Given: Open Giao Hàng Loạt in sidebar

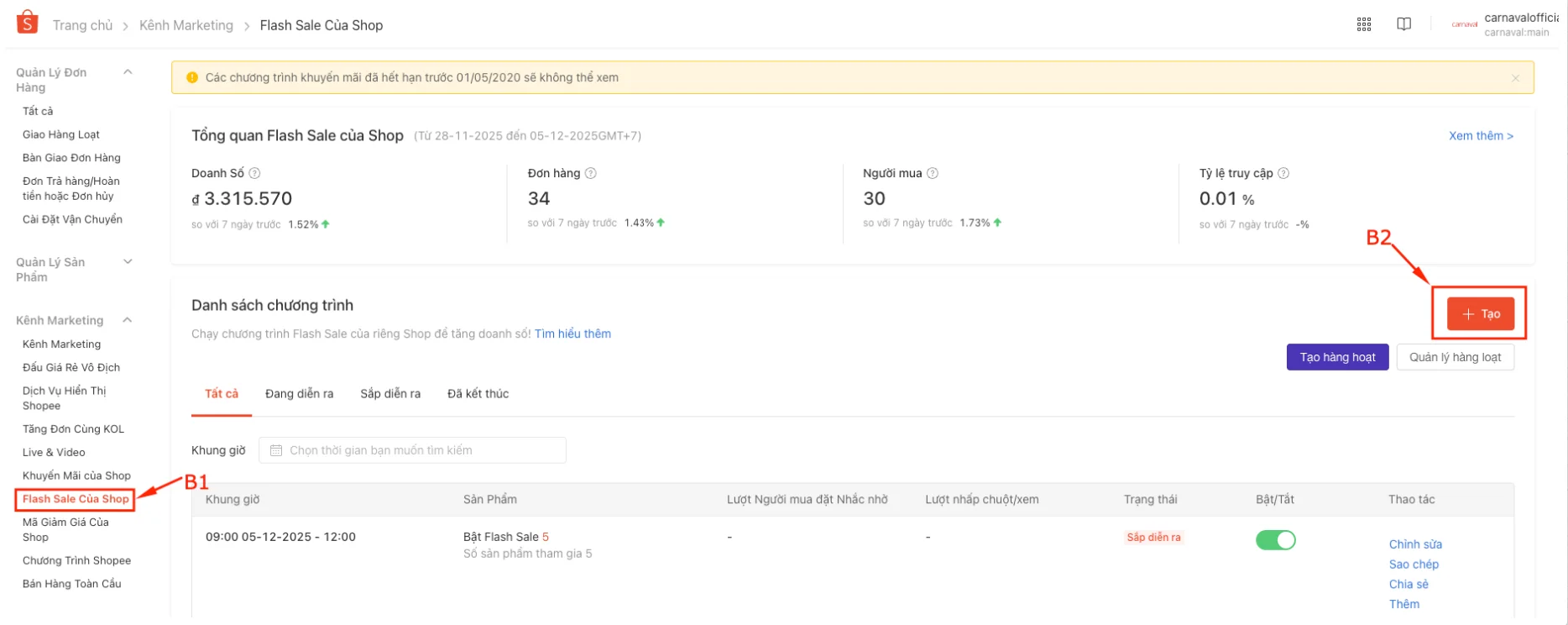Looking at the screenshot, I should coord(61,134).
